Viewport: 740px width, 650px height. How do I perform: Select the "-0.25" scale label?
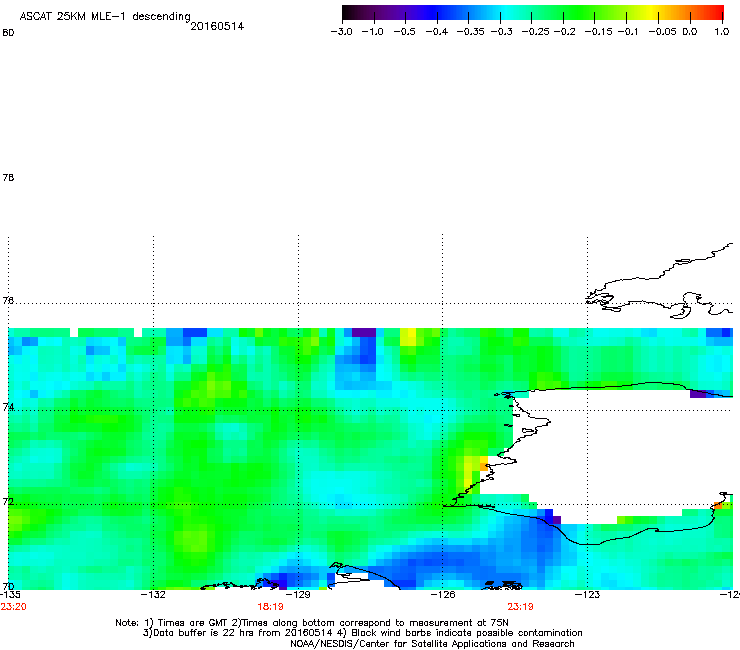click(x=535, y=32)
